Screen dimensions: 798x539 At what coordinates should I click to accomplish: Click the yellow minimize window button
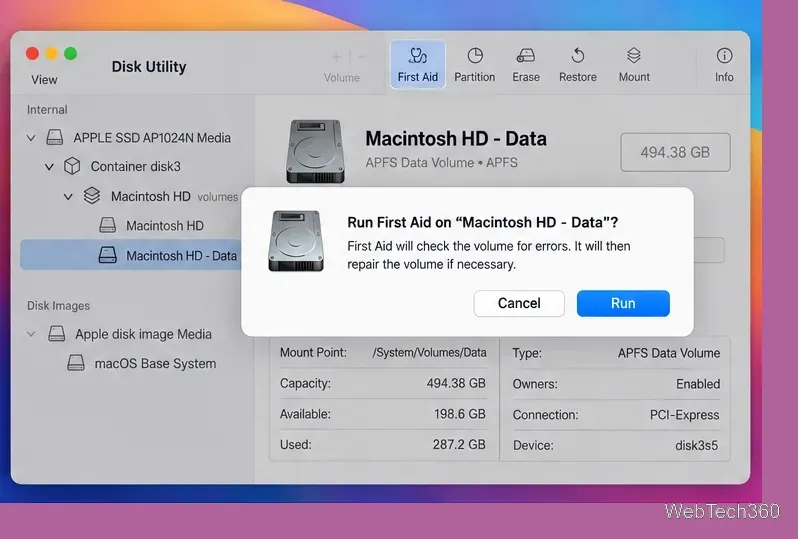point(51,53)
